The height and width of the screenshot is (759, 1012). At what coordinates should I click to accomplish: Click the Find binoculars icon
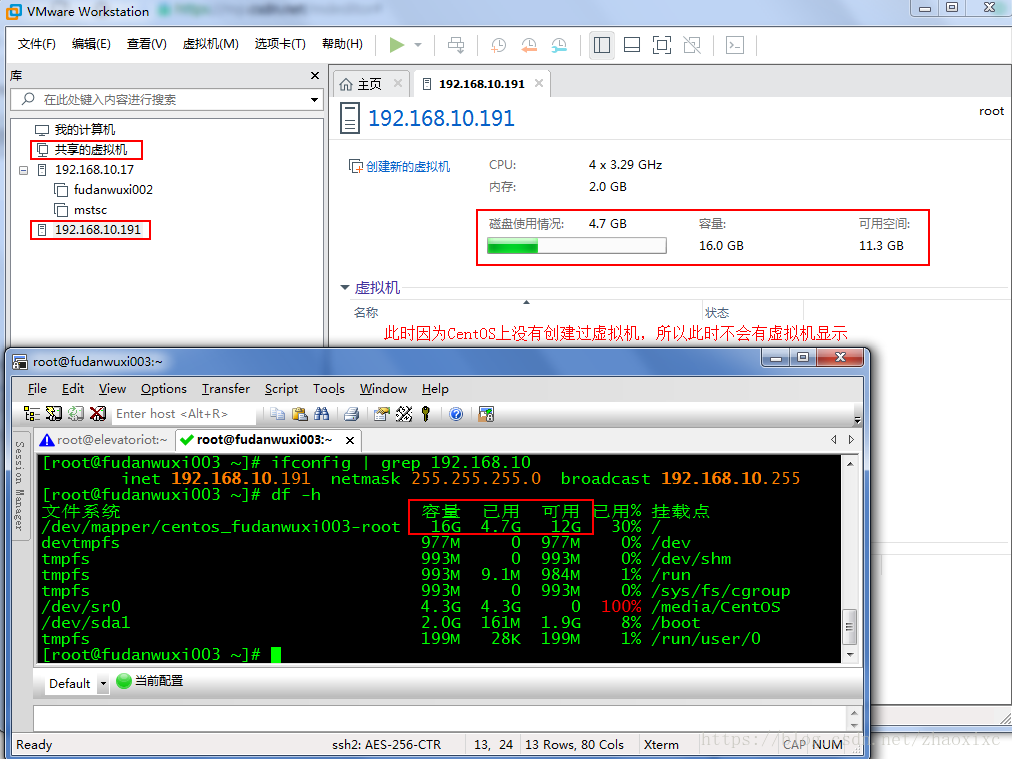(x=321, y=414)
